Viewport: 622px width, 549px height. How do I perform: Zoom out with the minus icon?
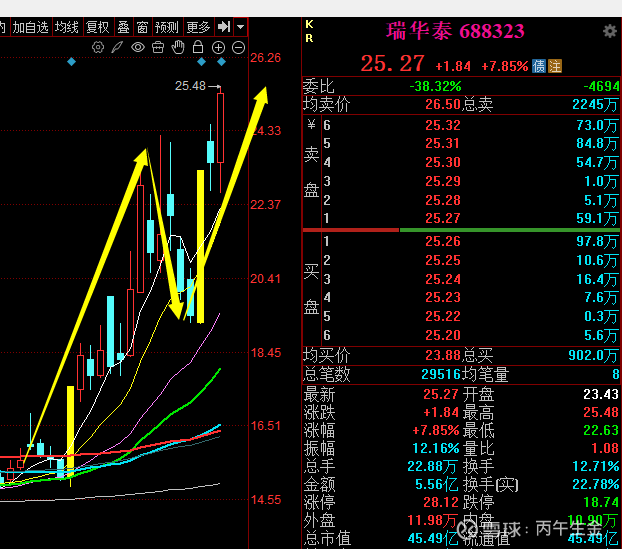[238, 48]
